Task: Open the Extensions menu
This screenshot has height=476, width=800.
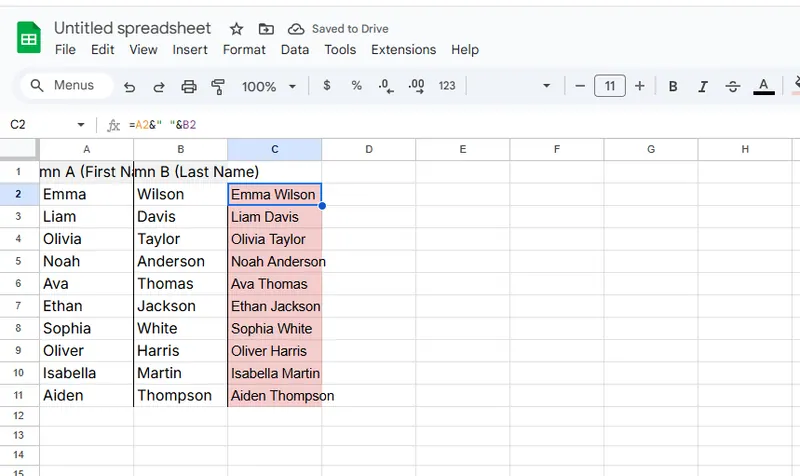Action: pyautogui.click(x=403, y=49)
